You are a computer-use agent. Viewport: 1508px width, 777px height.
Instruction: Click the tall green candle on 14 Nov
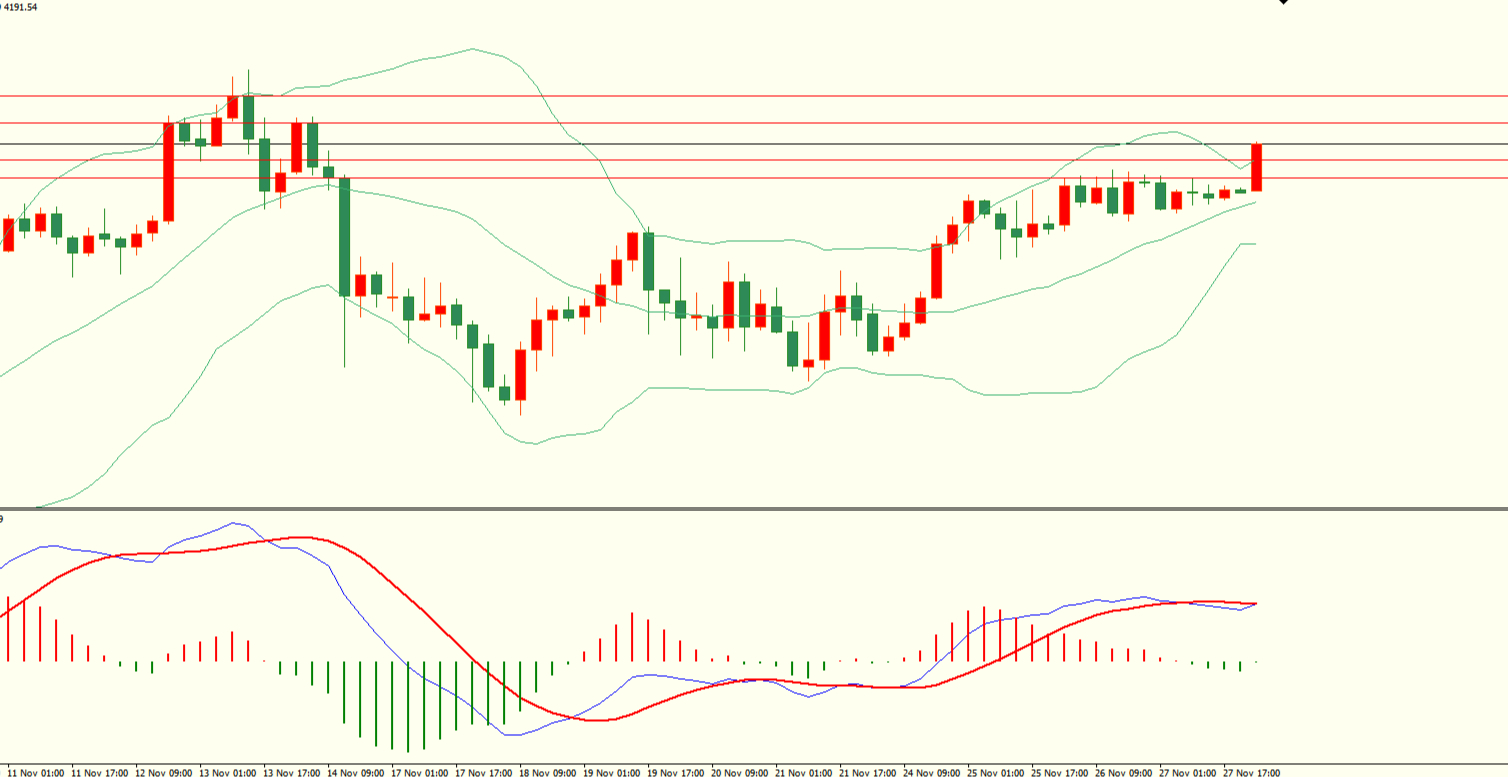click(x=344, y=237)
